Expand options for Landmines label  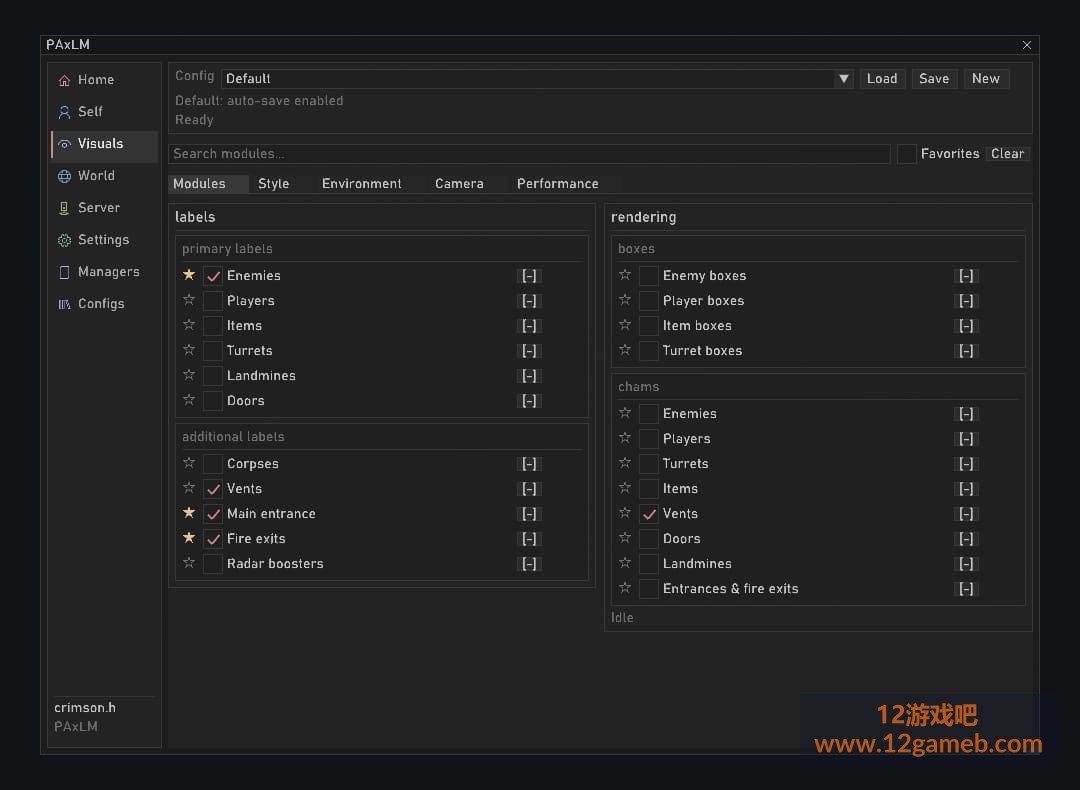tap(529, 376)
